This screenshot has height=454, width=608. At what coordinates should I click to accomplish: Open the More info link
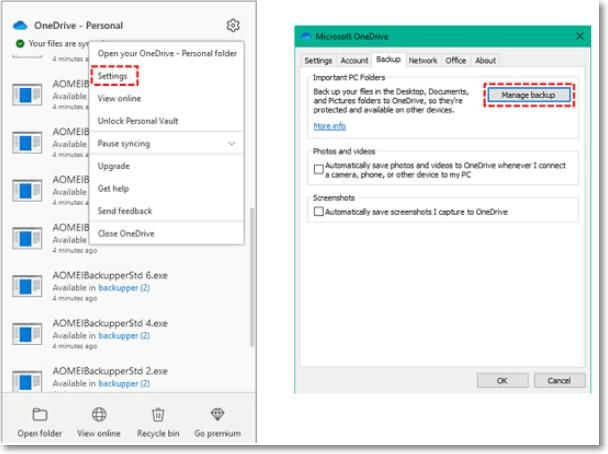click(330, 126)
